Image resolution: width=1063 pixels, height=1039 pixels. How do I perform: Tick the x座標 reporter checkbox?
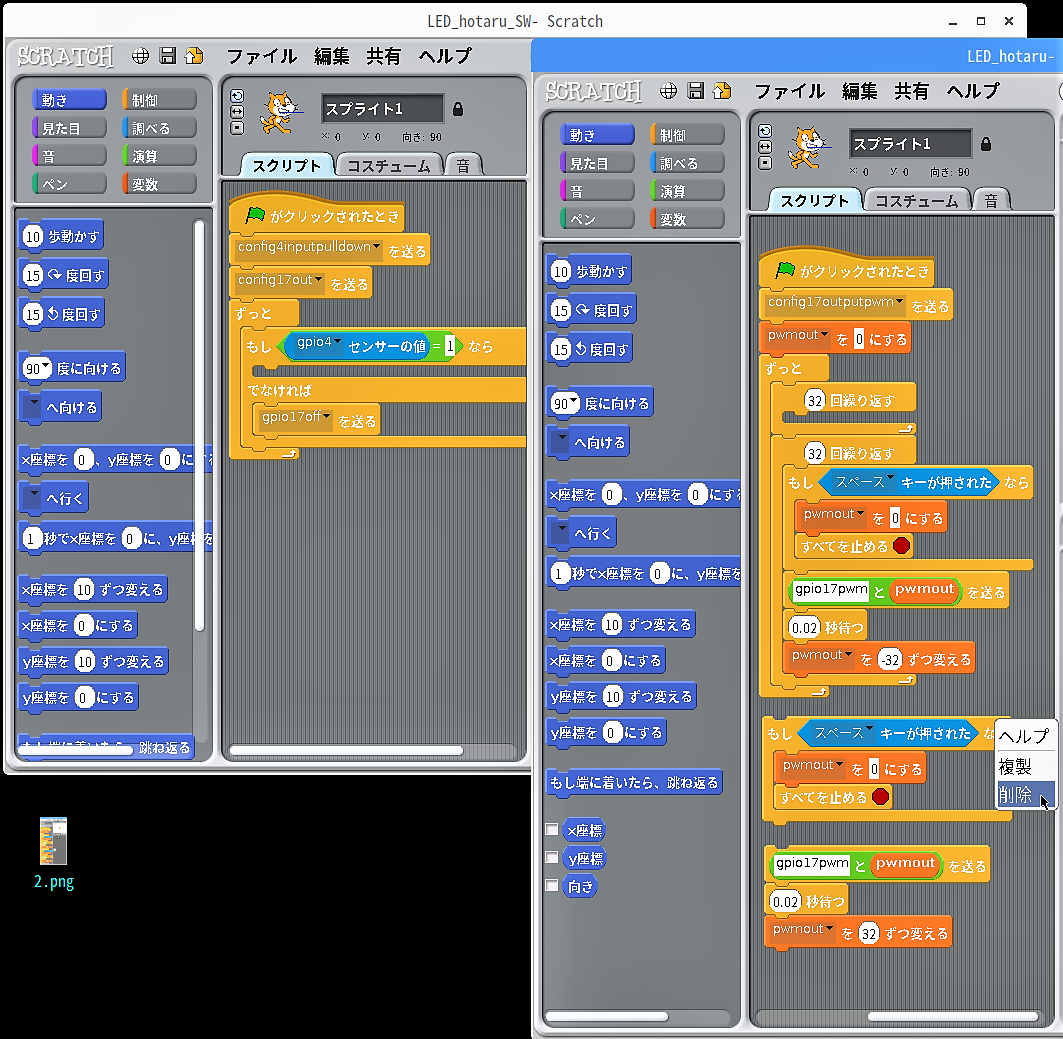click(x=552, y=830)
